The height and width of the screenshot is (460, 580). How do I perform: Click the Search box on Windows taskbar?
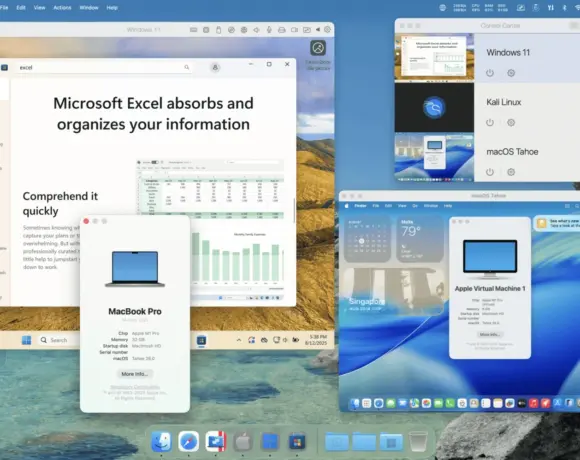[58, 340]
